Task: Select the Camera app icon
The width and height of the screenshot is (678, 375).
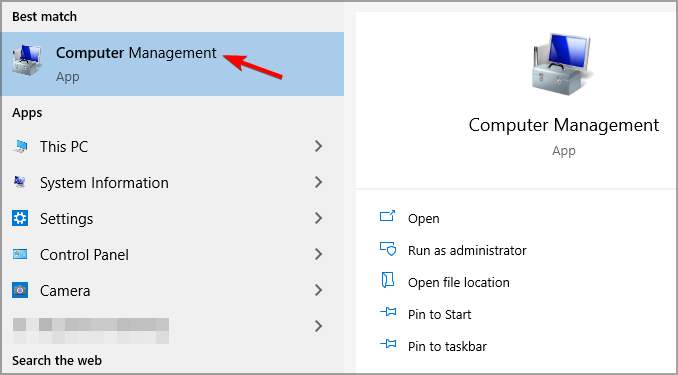Action: pos(20,290)
